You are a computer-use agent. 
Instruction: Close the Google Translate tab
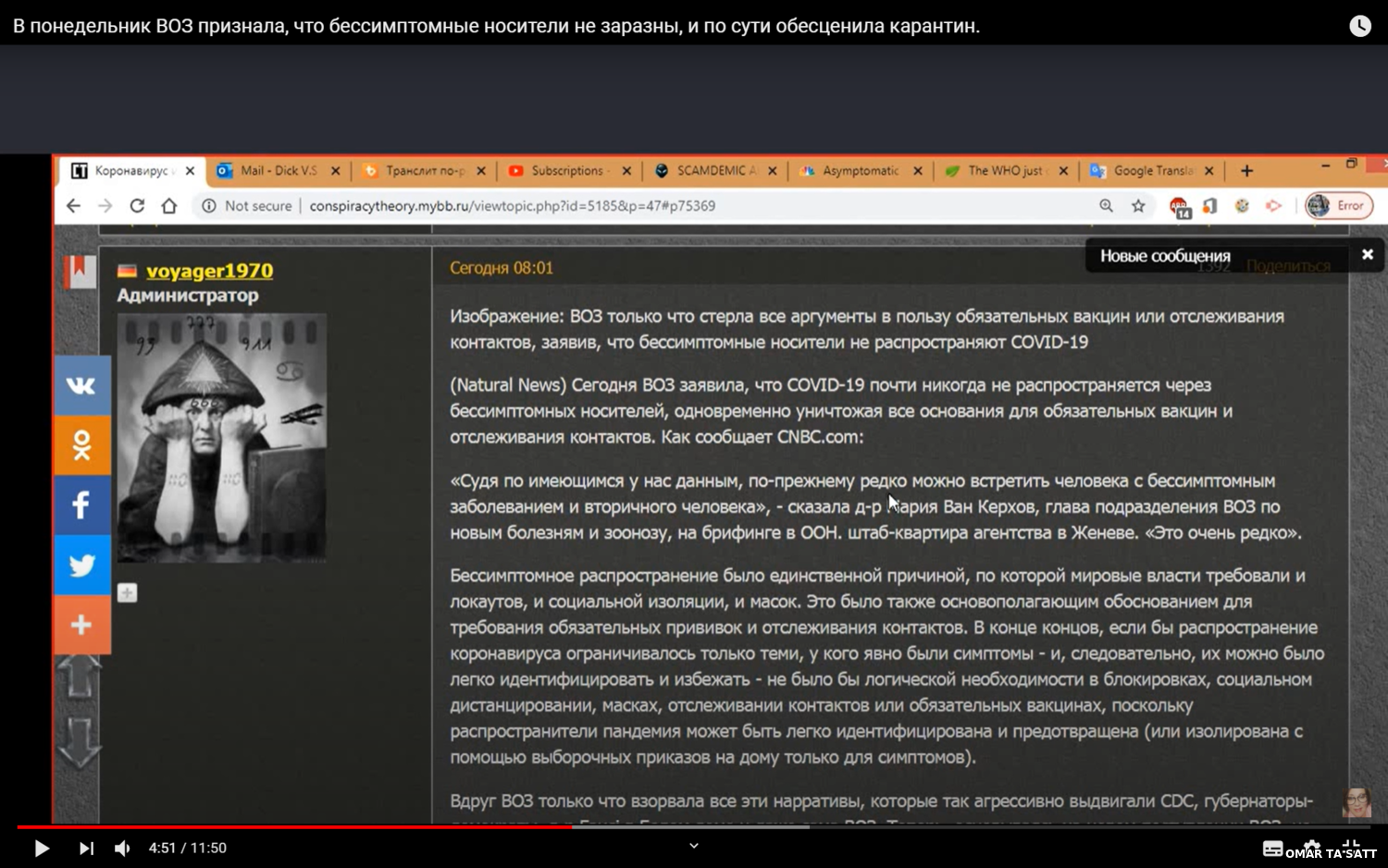pyautogui.click(x=1208, y=170)
